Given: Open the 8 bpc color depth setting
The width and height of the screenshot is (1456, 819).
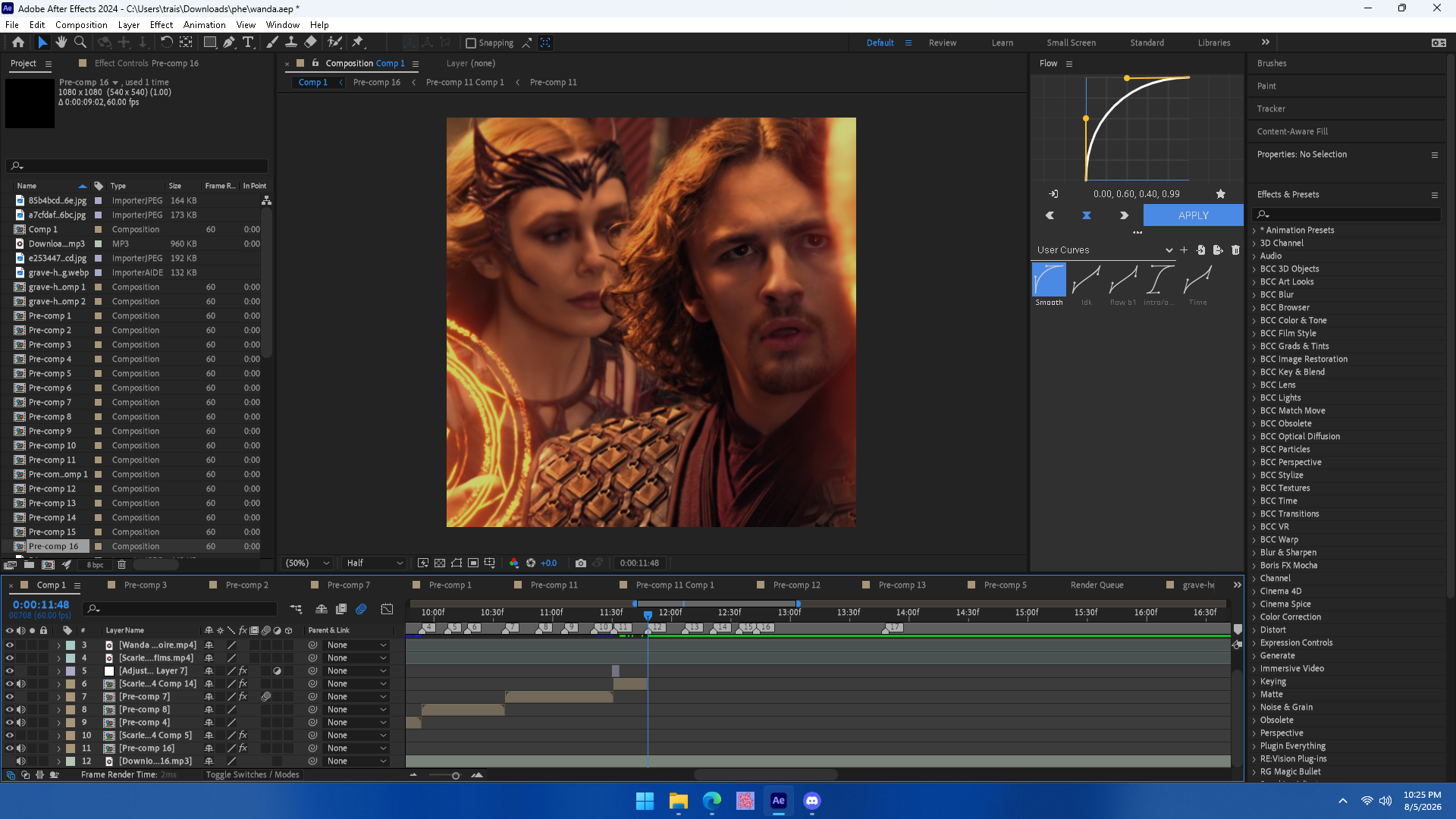Looking at the screenshot, I should pos(95,565).
